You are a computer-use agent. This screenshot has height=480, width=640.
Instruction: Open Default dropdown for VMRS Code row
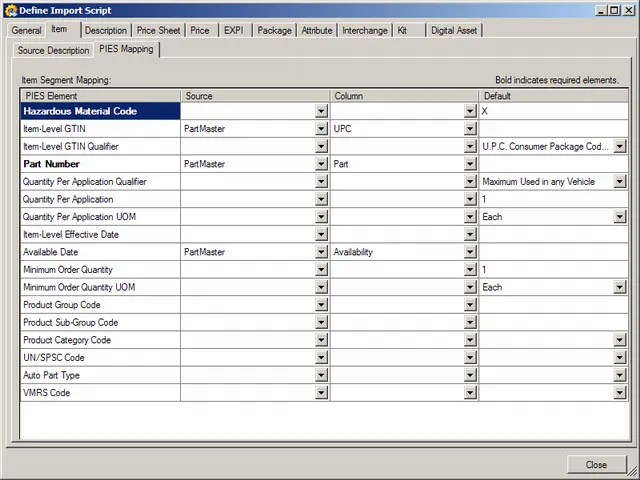[620, 393]
